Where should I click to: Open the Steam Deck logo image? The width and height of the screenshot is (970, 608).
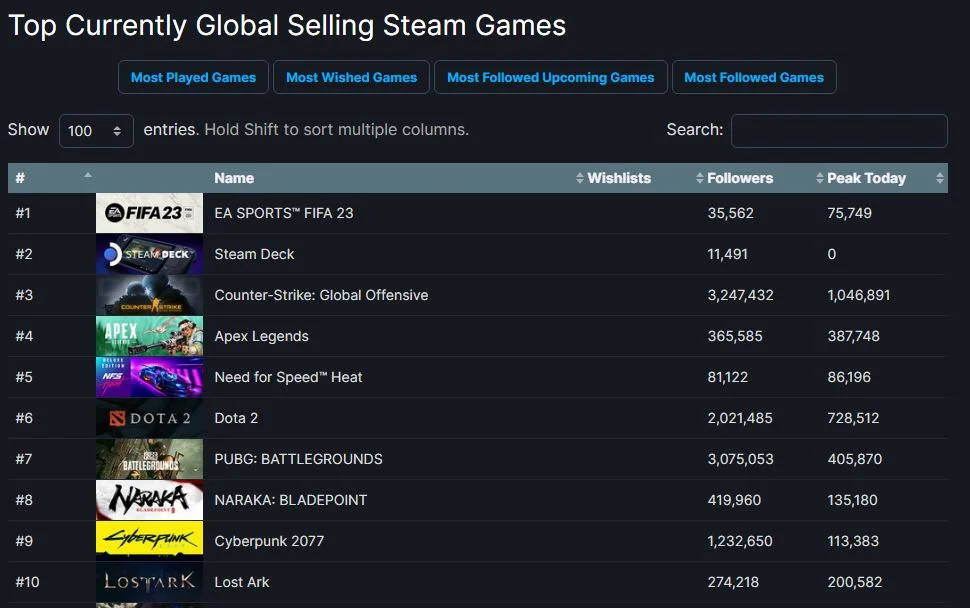point(149,254)
